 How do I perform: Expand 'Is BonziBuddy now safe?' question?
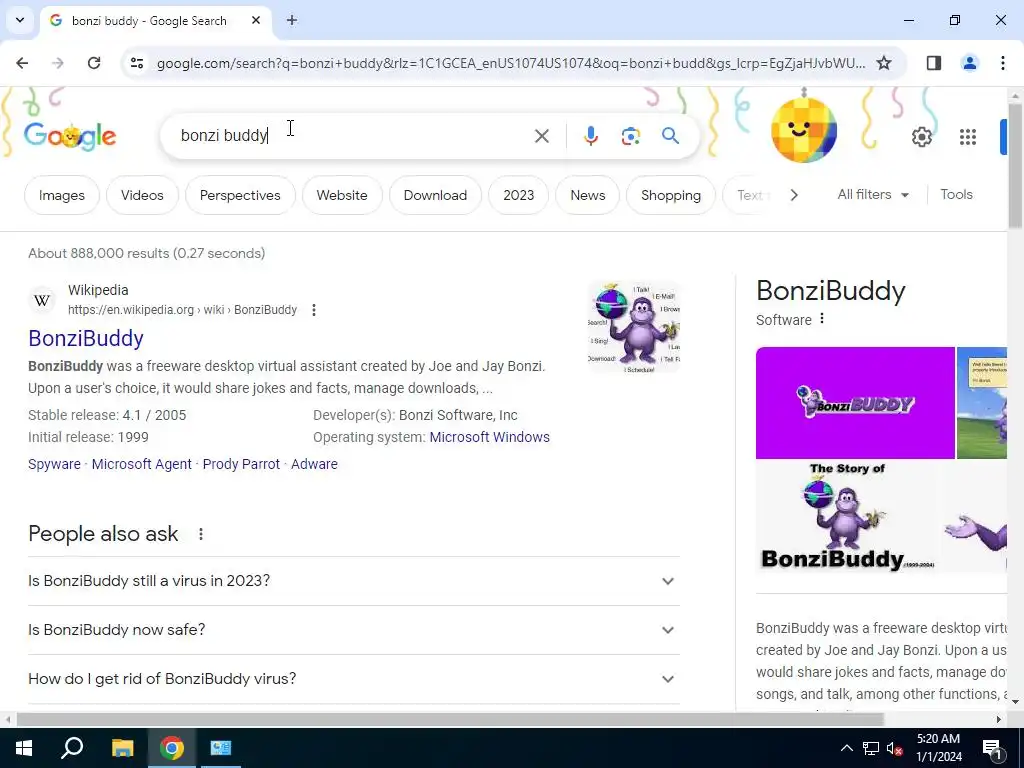pos(353,630)
